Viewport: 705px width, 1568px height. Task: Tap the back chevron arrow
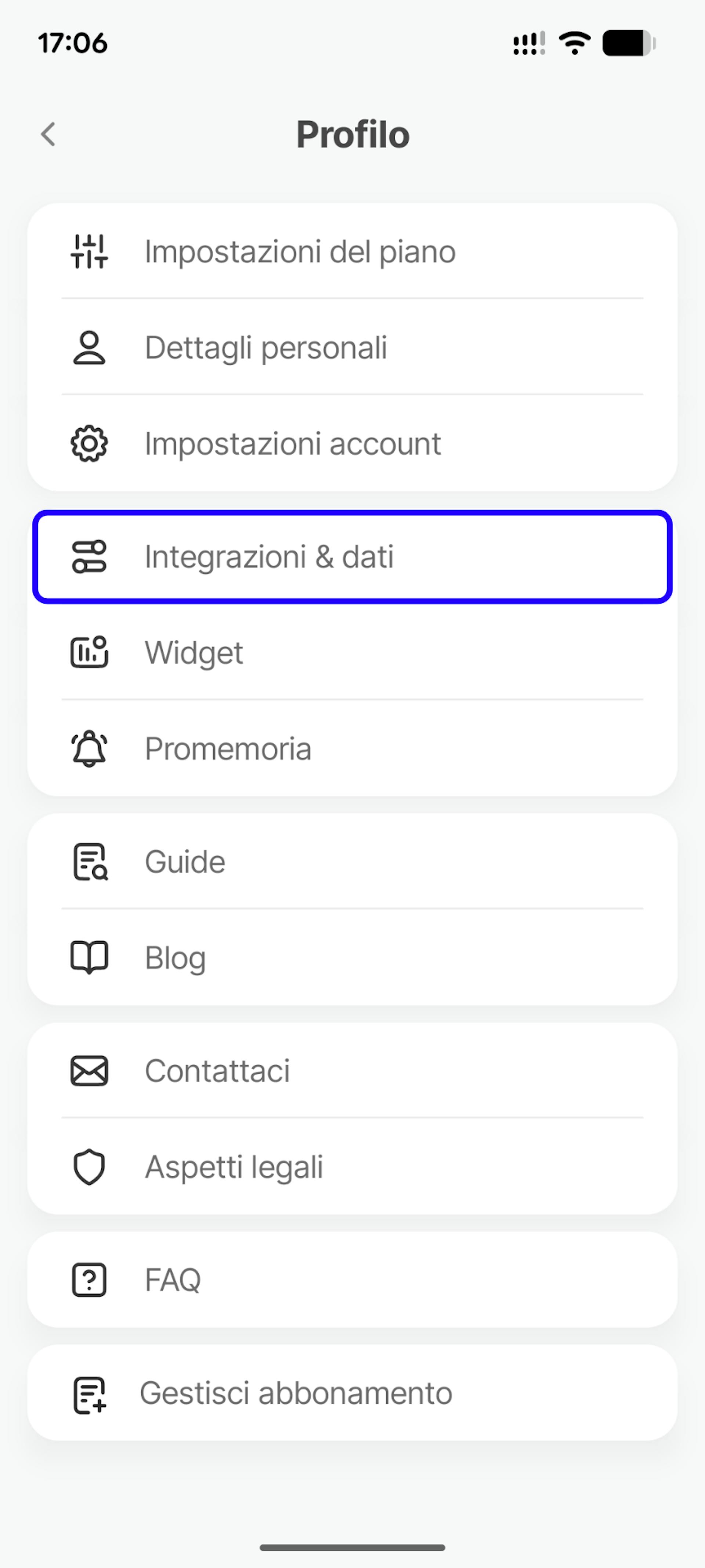click(49, 134)
